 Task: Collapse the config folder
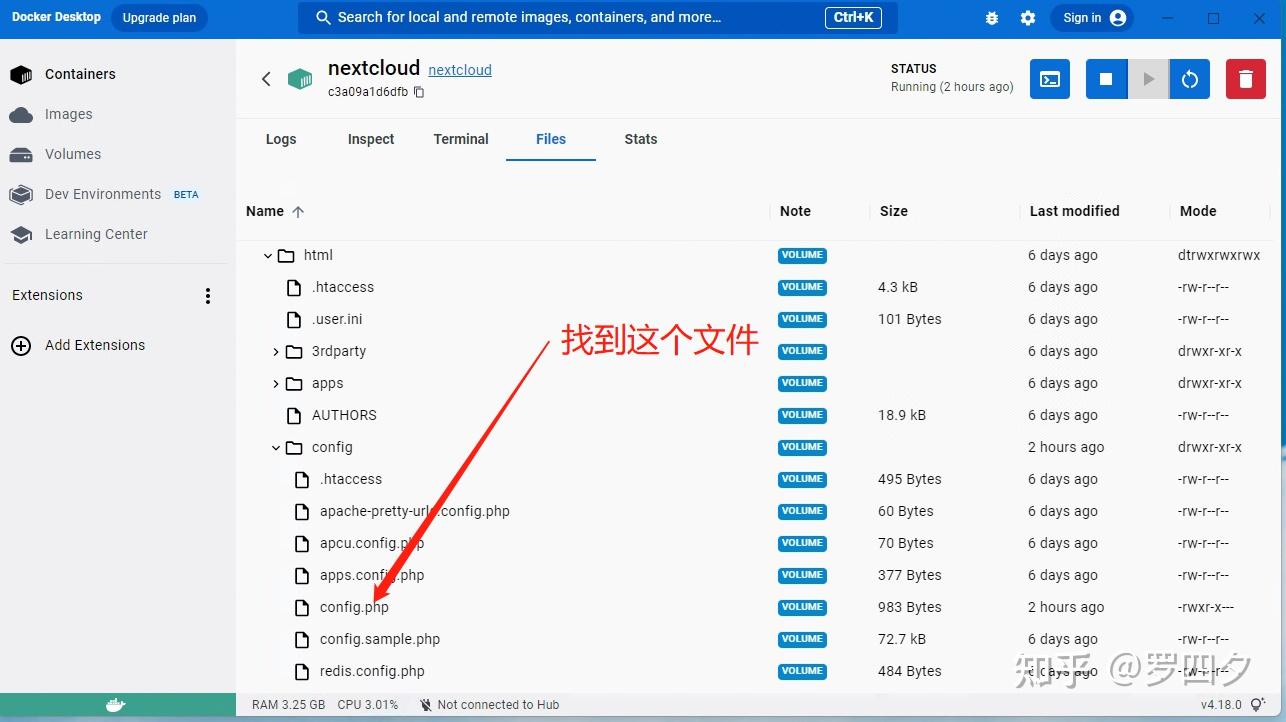pos(276,447)
